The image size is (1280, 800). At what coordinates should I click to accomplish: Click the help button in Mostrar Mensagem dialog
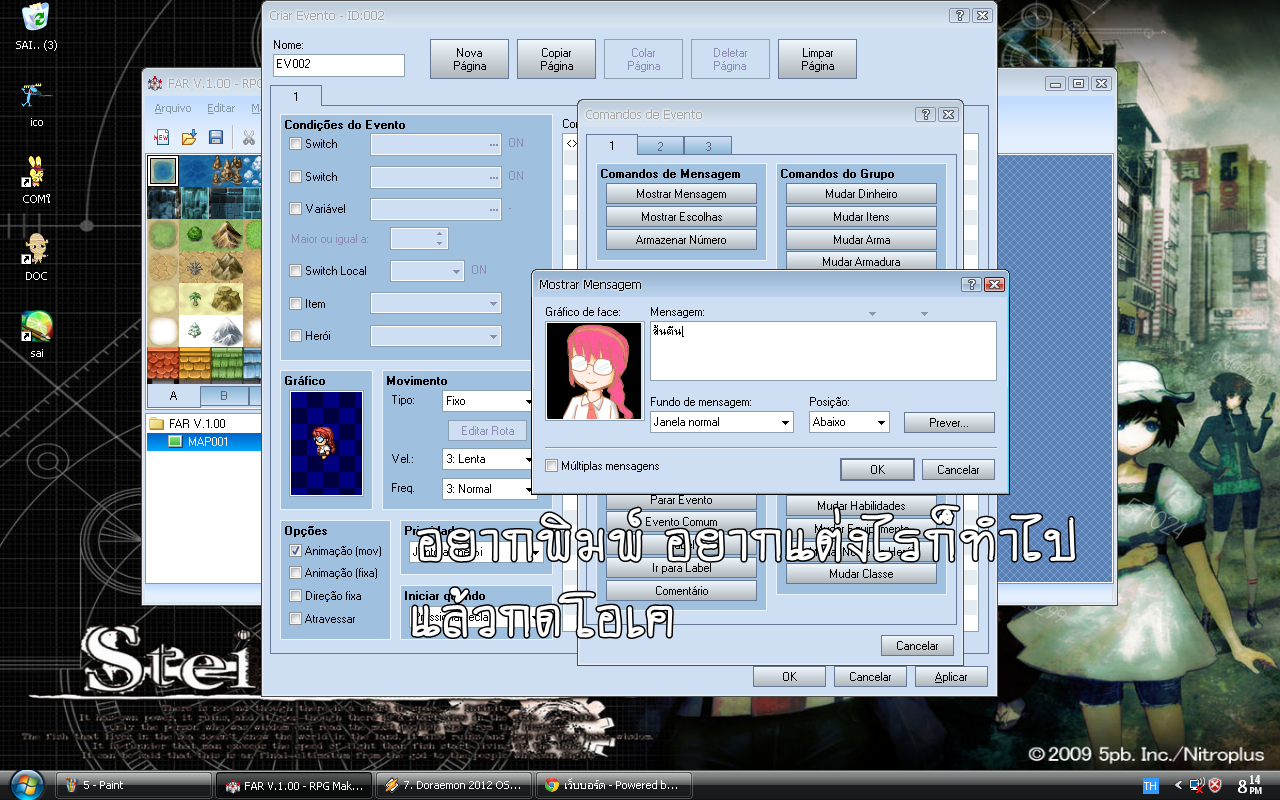coord(971,284)
